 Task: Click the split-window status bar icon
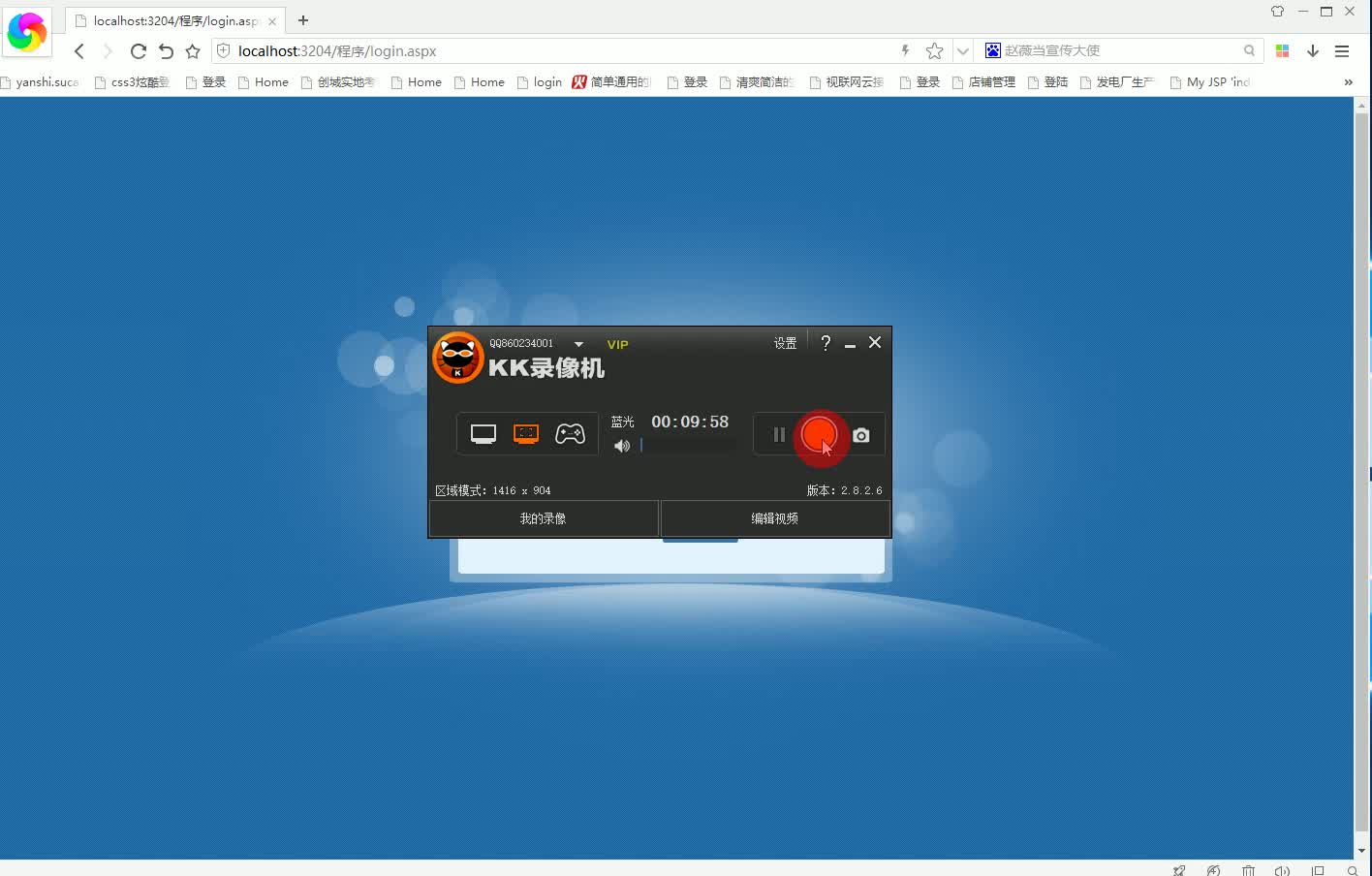point(1318,870)
